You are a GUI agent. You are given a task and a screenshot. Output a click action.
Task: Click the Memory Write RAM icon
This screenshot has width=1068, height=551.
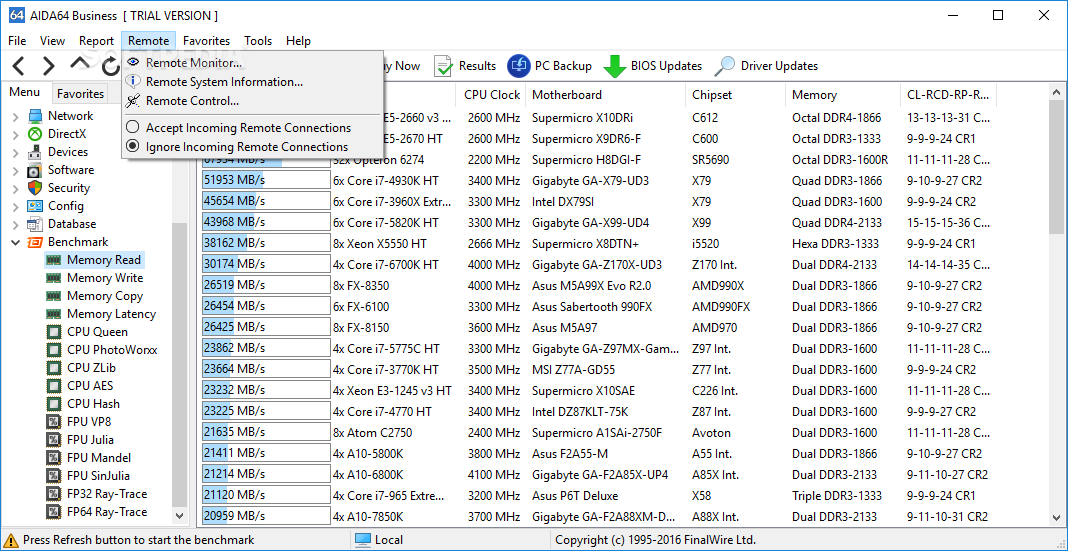pos(53,278)
